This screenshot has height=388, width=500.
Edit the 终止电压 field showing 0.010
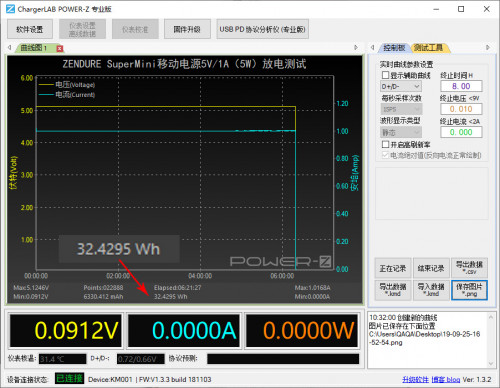click(x=461, y=109)
